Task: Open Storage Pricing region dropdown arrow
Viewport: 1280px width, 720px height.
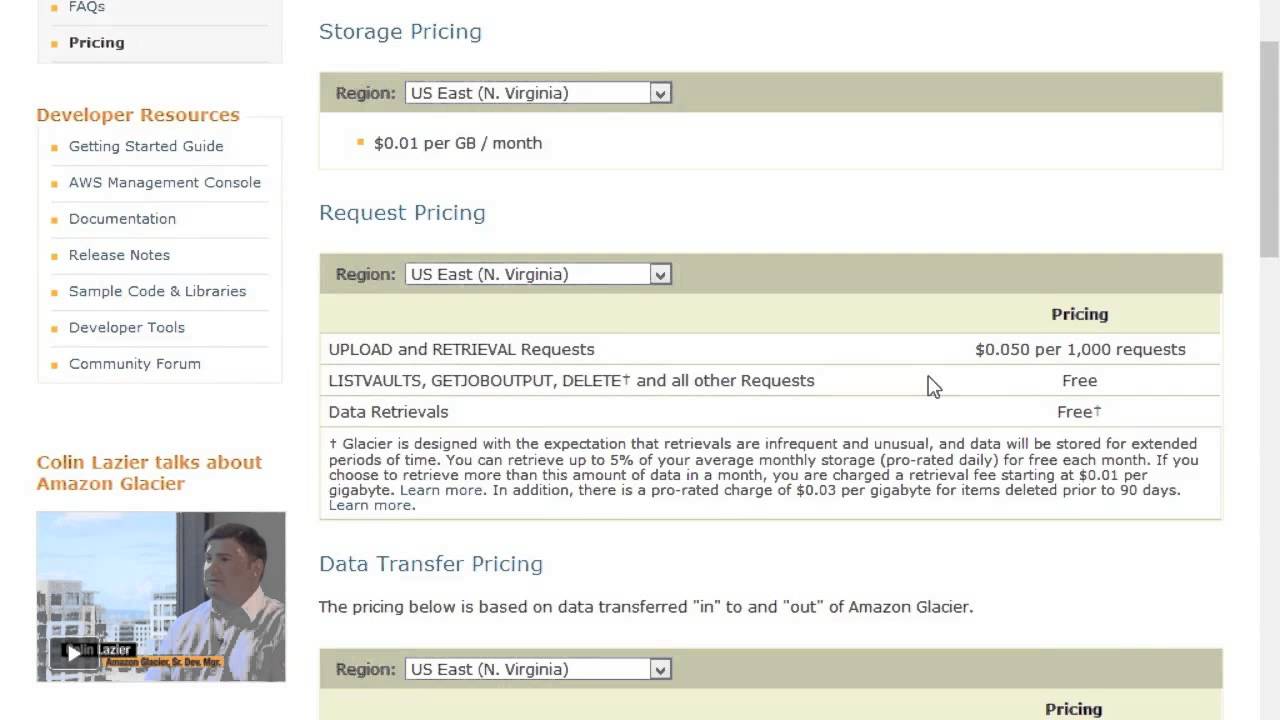Action: coord(660,93)
